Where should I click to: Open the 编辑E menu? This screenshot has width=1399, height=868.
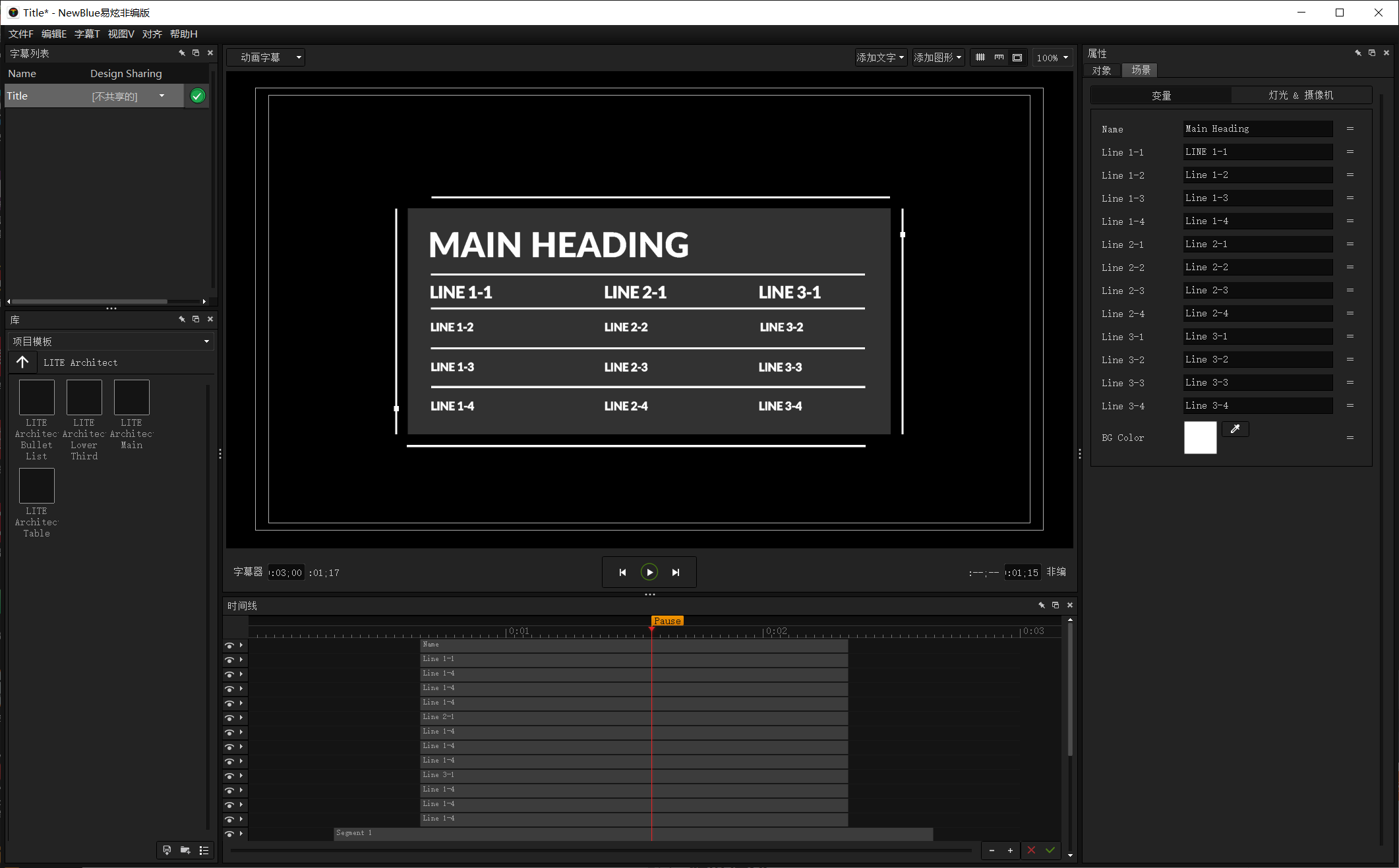pyautogui.click(x=54, y=34)
